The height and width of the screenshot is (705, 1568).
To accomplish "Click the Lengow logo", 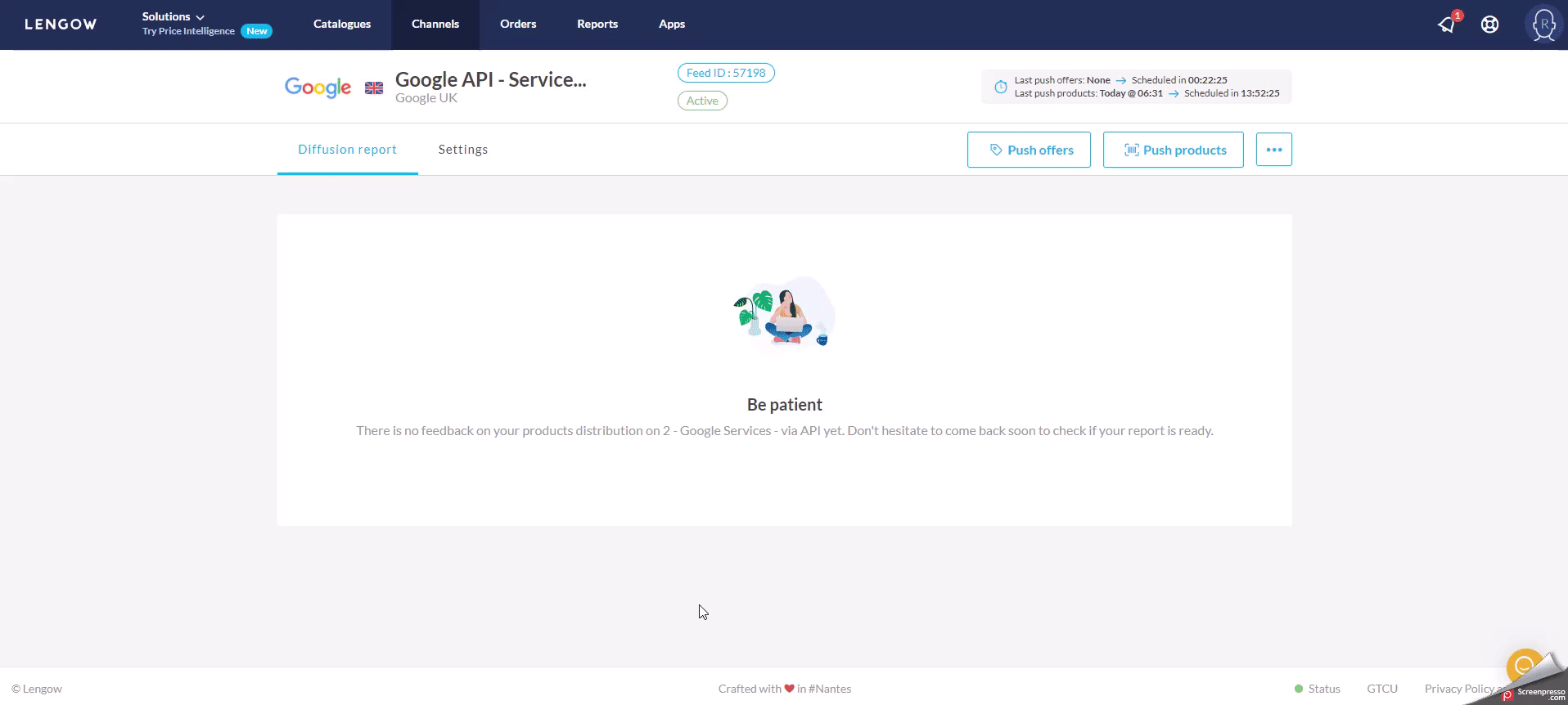I will pyautogui.click(x=61, y=25).
